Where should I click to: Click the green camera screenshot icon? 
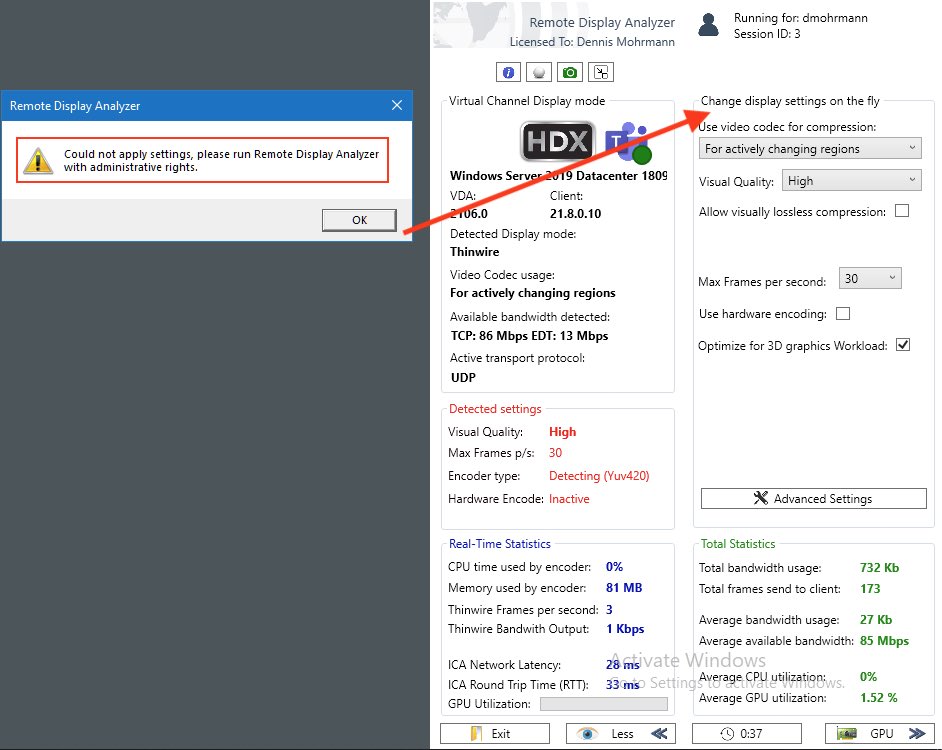569,71
